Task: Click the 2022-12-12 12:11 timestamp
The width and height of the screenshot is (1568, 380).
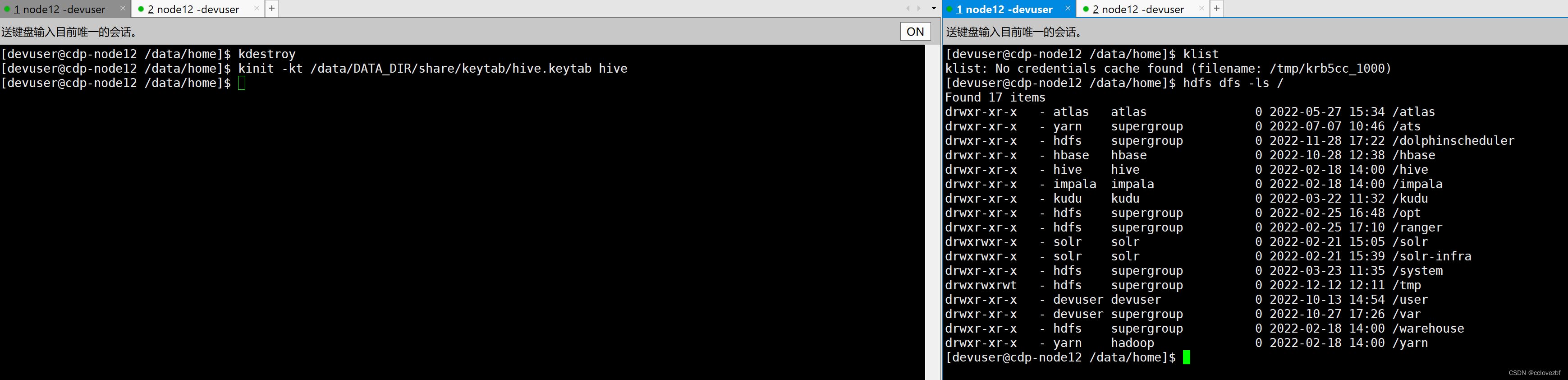Action: pos(1326,286)
